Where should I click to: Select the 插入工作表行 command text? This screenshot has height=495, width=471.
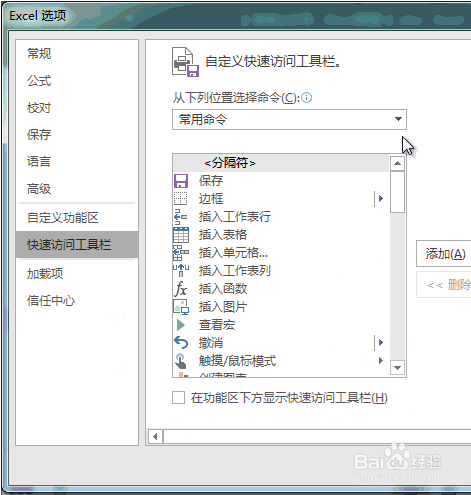pyautogui.click(x=235, y=217)
